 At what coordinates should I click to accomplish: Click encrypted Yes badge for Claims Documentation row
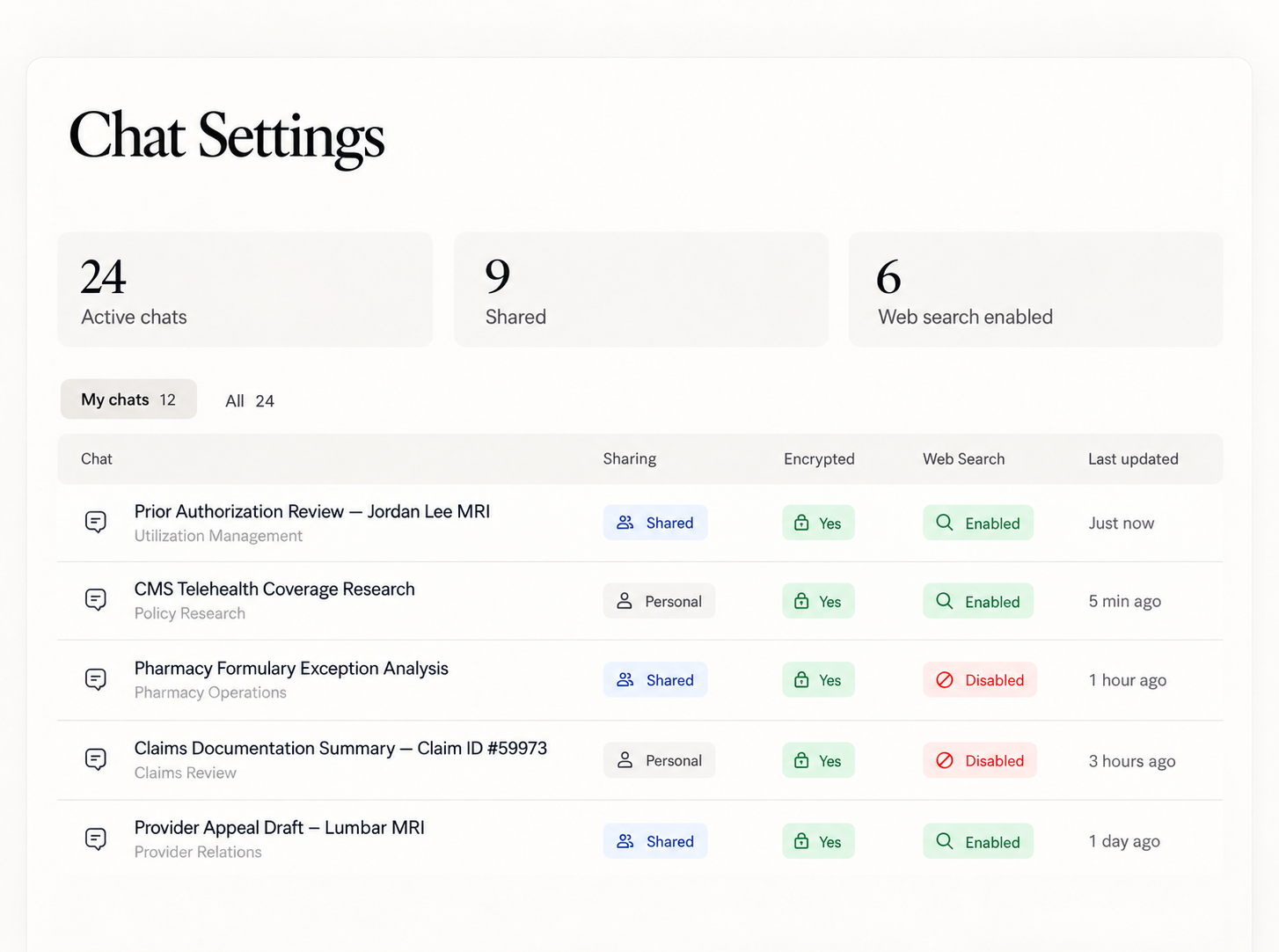pyautogui.click(x=818, y=760)
